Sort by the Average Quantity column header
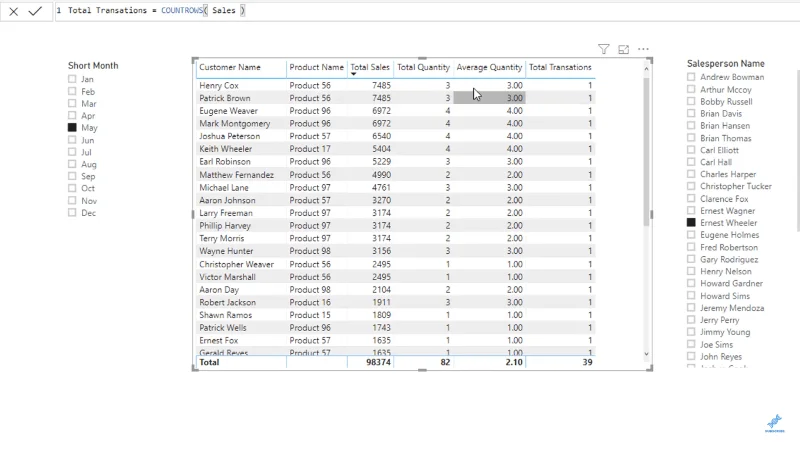 click(489, 67)
